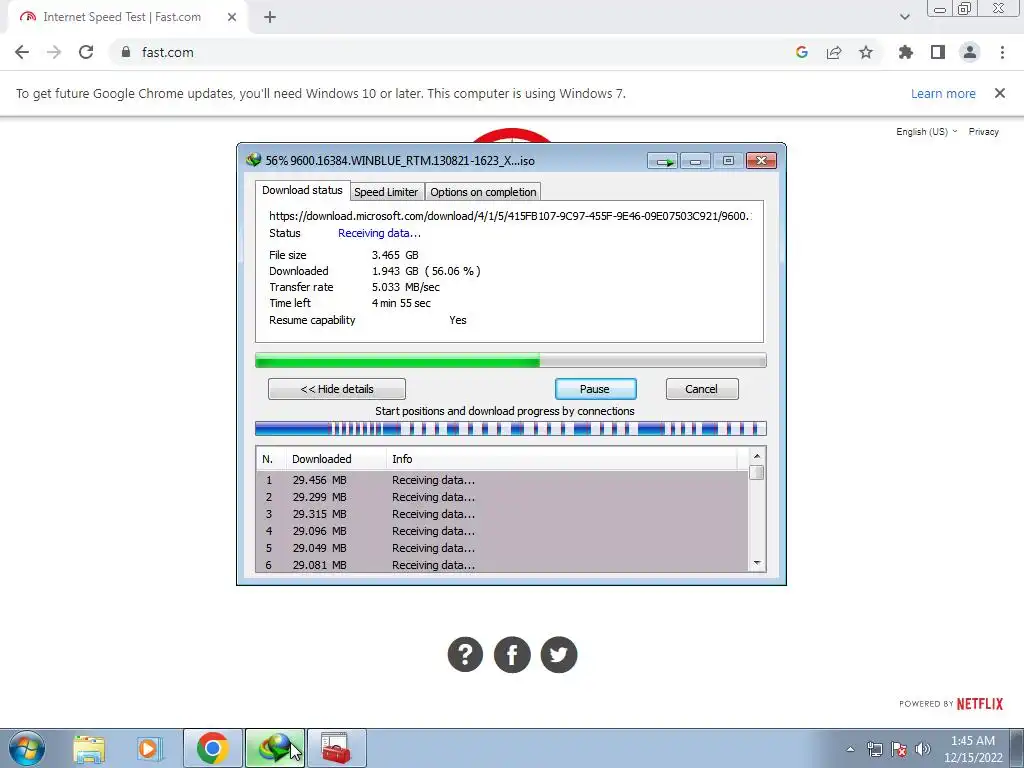Click the Chrome taskbar icon
Viewport: 1024px width, 768px height.
[212, 748]
